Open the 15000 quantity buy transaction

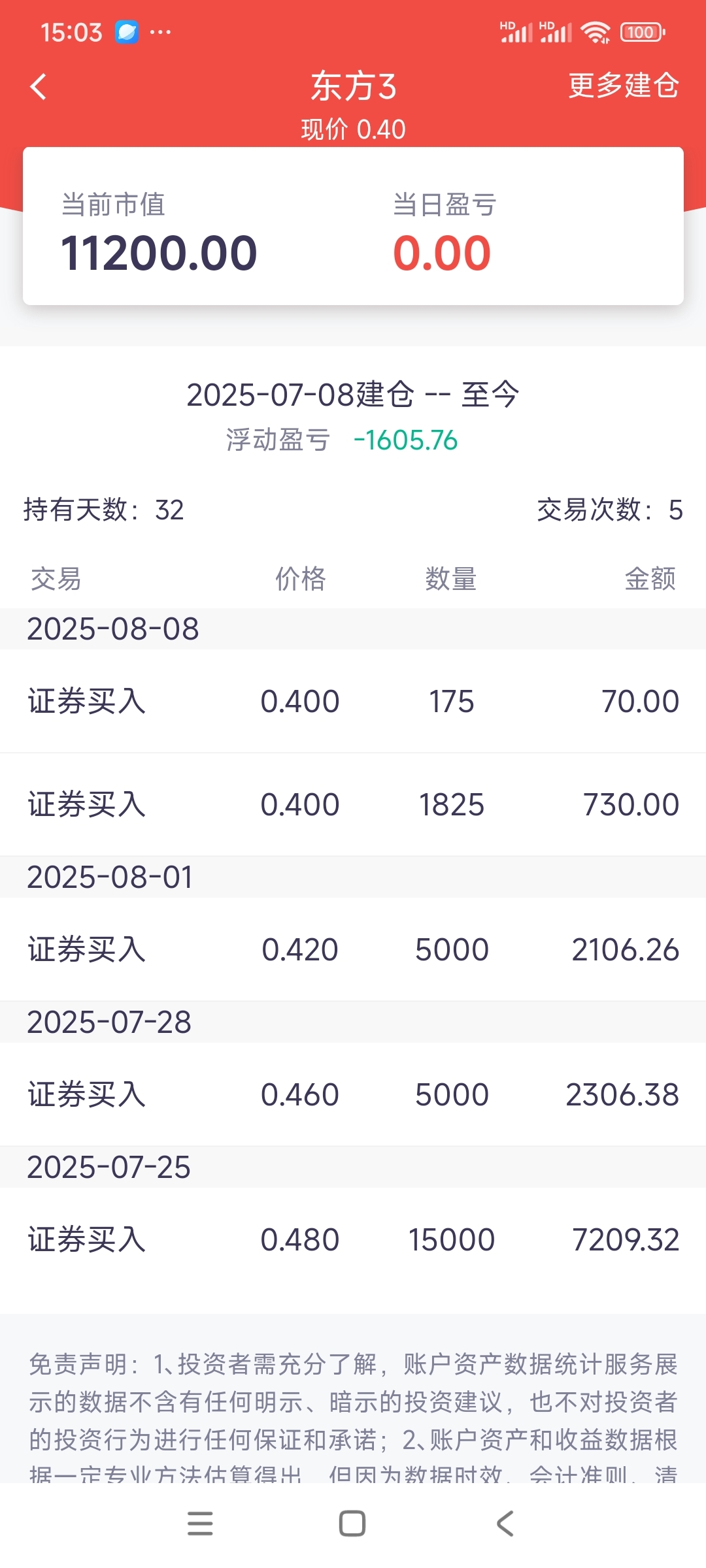click(x=353, y=1239)
